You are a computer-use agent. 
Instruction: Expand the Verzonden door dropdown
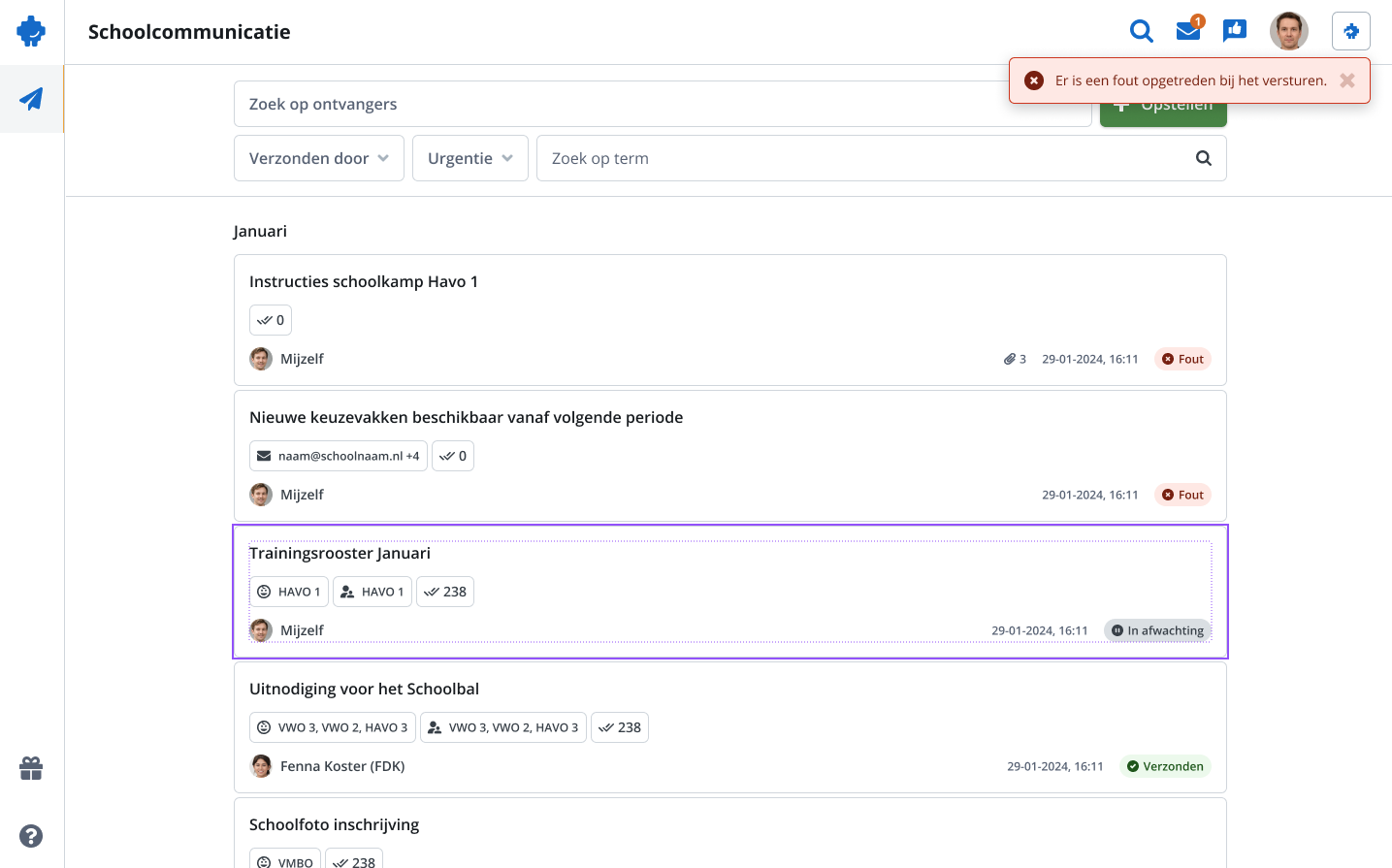click(x=319, y=158)
